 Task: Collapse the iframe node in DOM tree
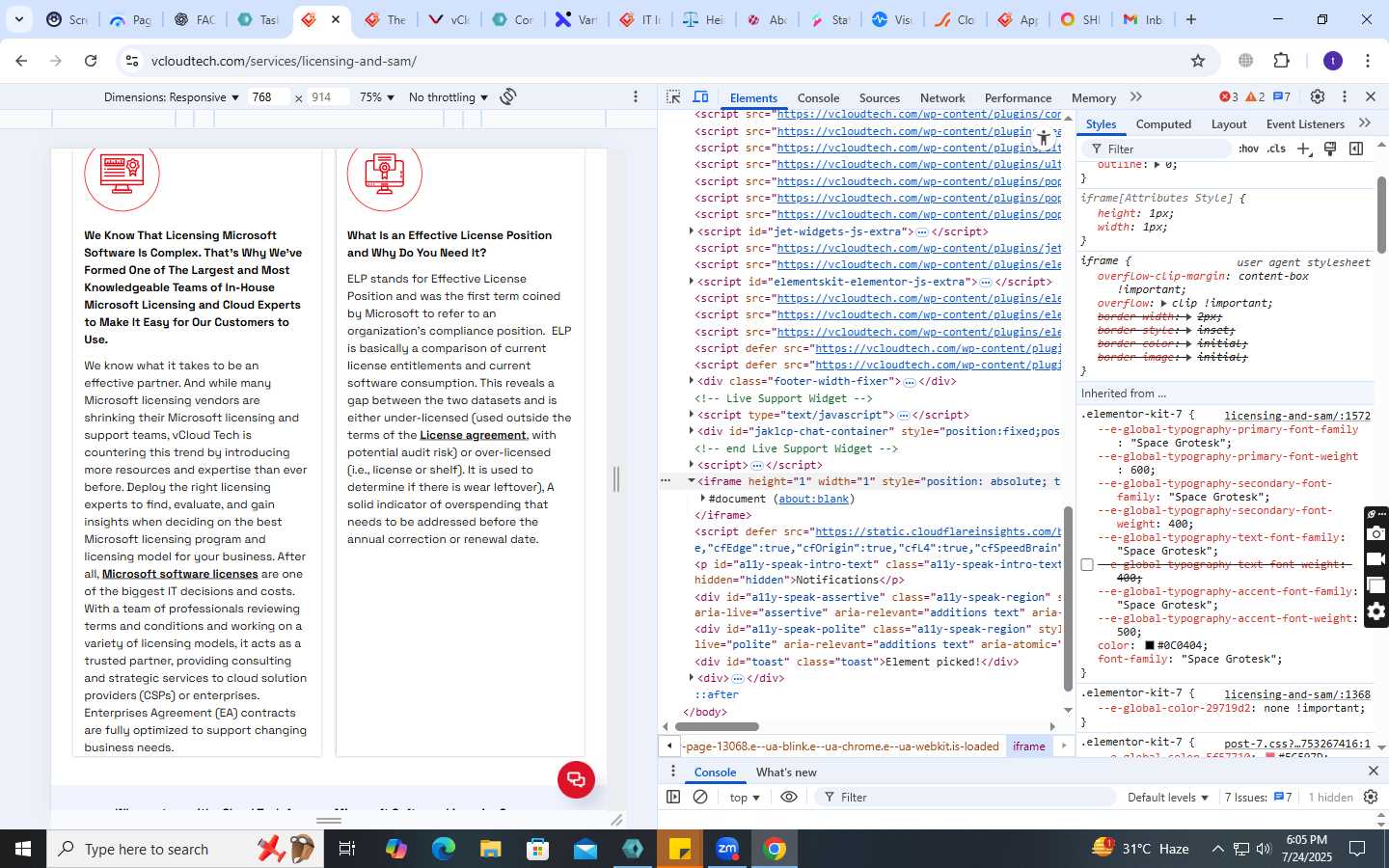691,481
